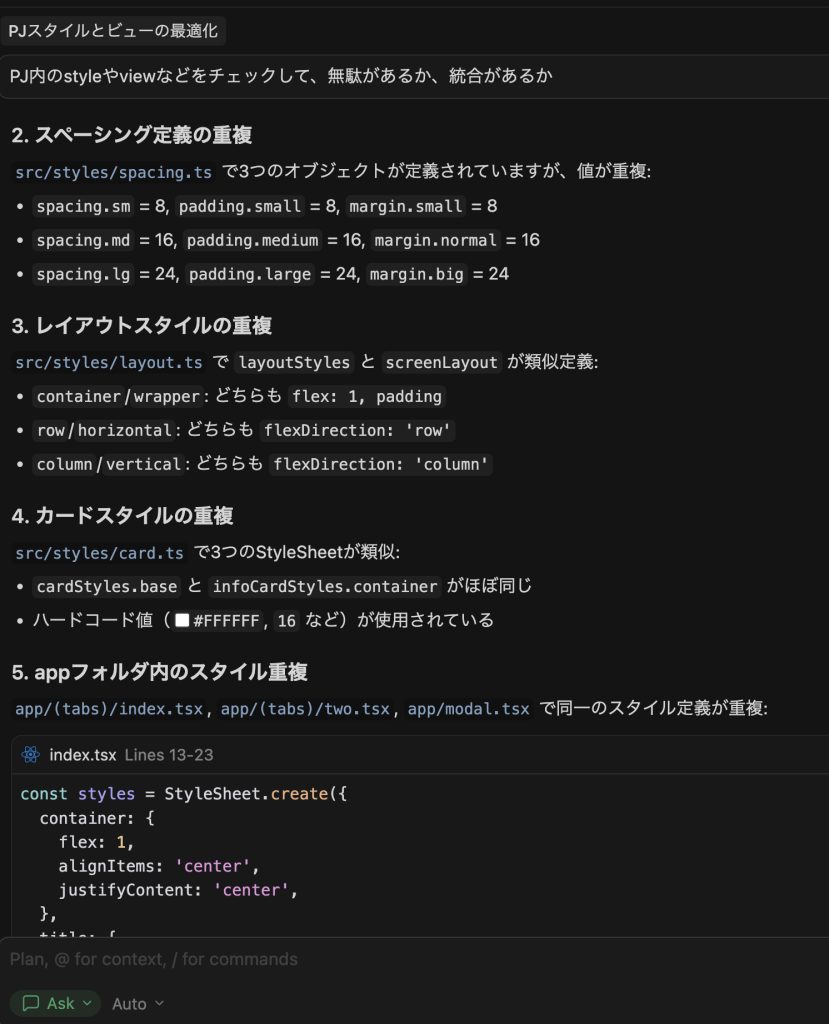Image resolution: width=829 pixels, height=1024 pixels.
Task: Click the speech bubble icon in Ask button
Action: pos(31,1003)
